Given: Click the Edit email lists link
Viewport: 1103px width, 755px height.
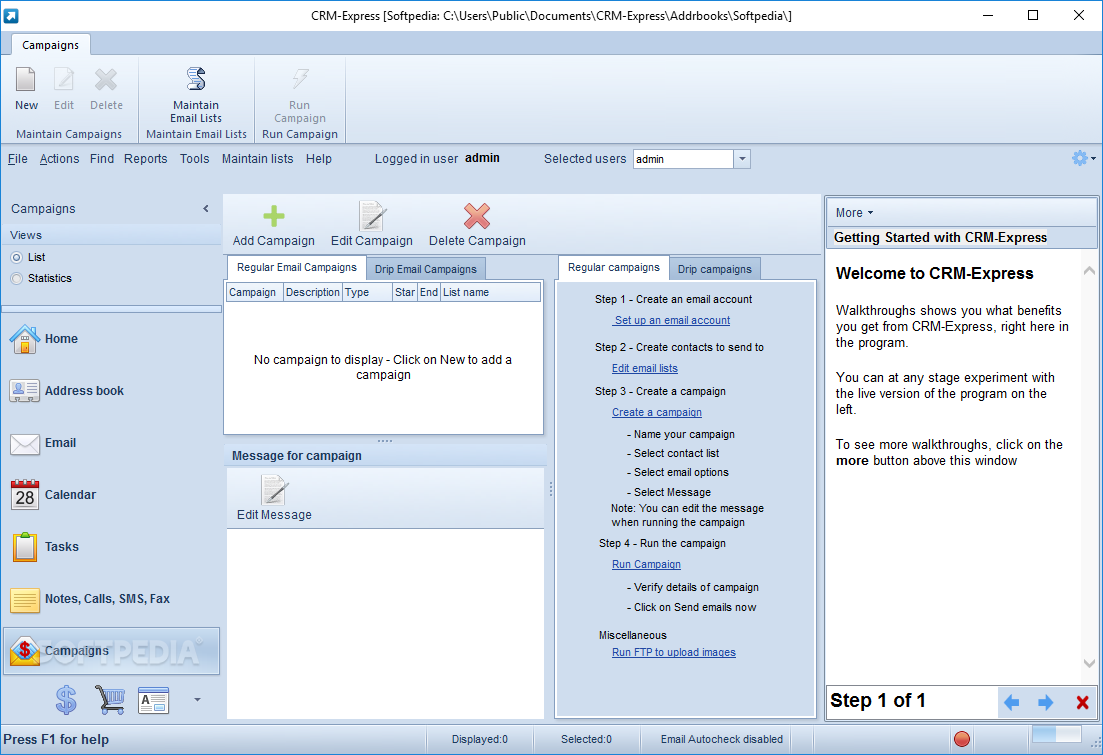Looking at the screenshot, I should (644, 368).
